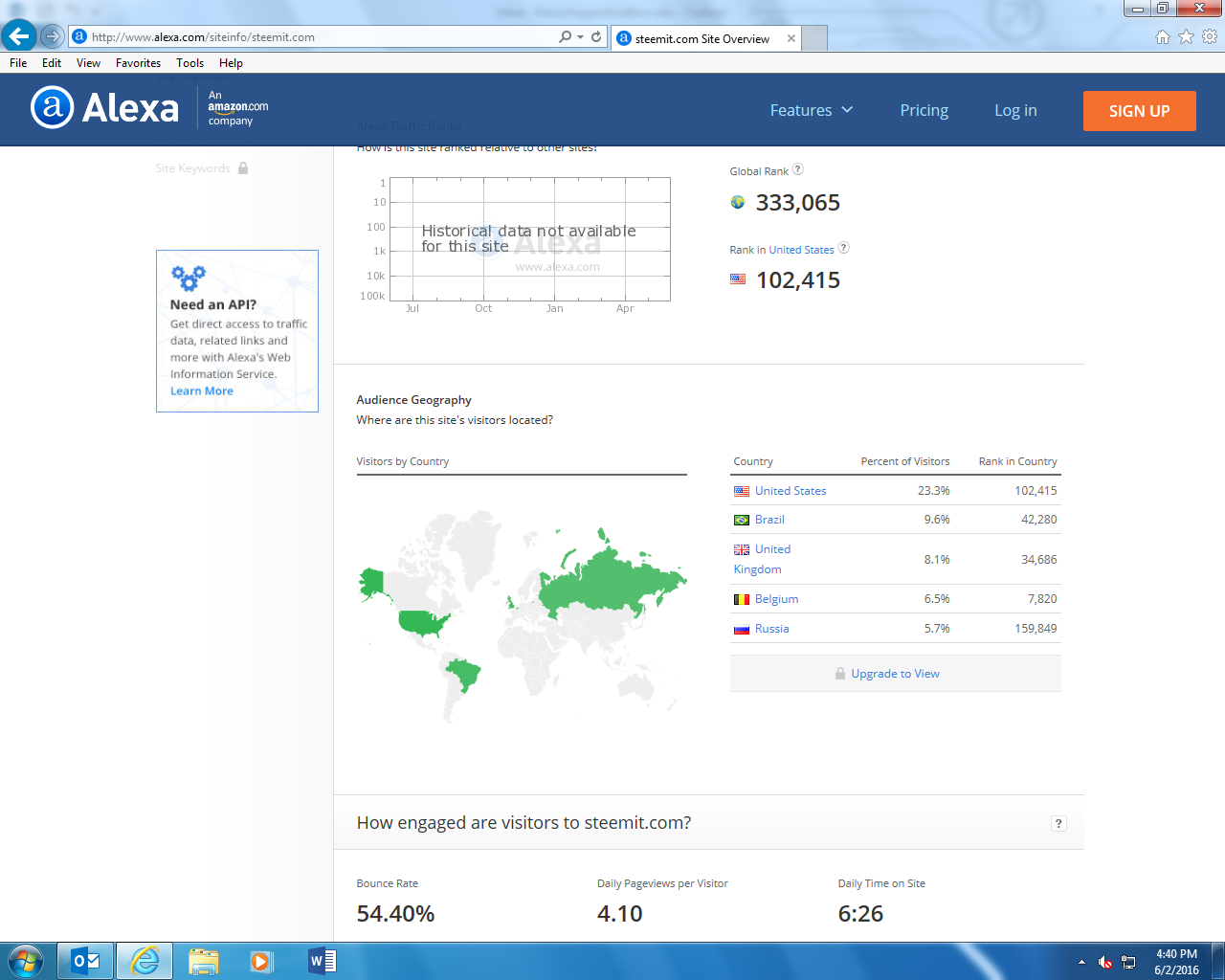Open the Favorites menu
Screen dimensions: 1225x980
tap(138, 63)
